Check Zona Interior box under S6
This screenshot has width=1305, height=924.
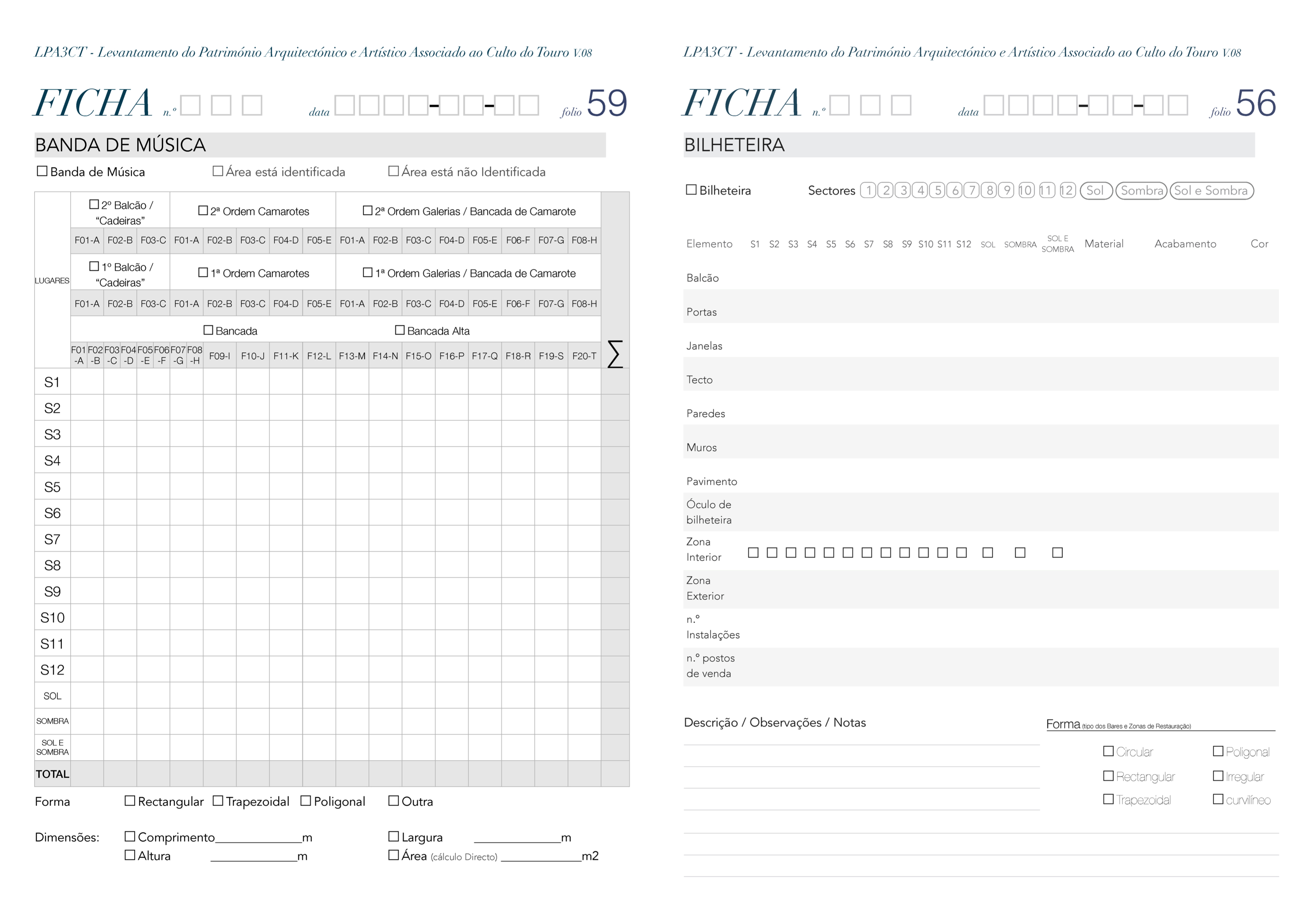click(x=848, y=552)
